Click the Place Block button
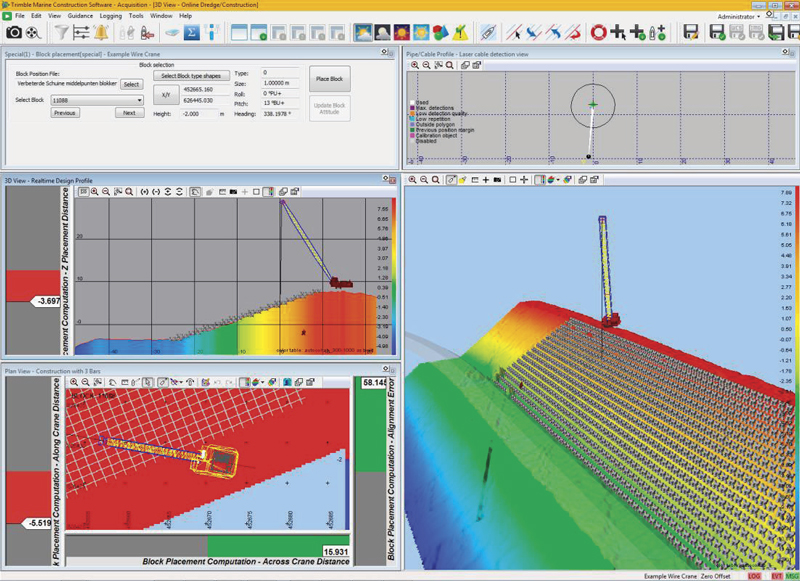Image resolution: width=800 pixels, height=581 pixels. [330, 79]
